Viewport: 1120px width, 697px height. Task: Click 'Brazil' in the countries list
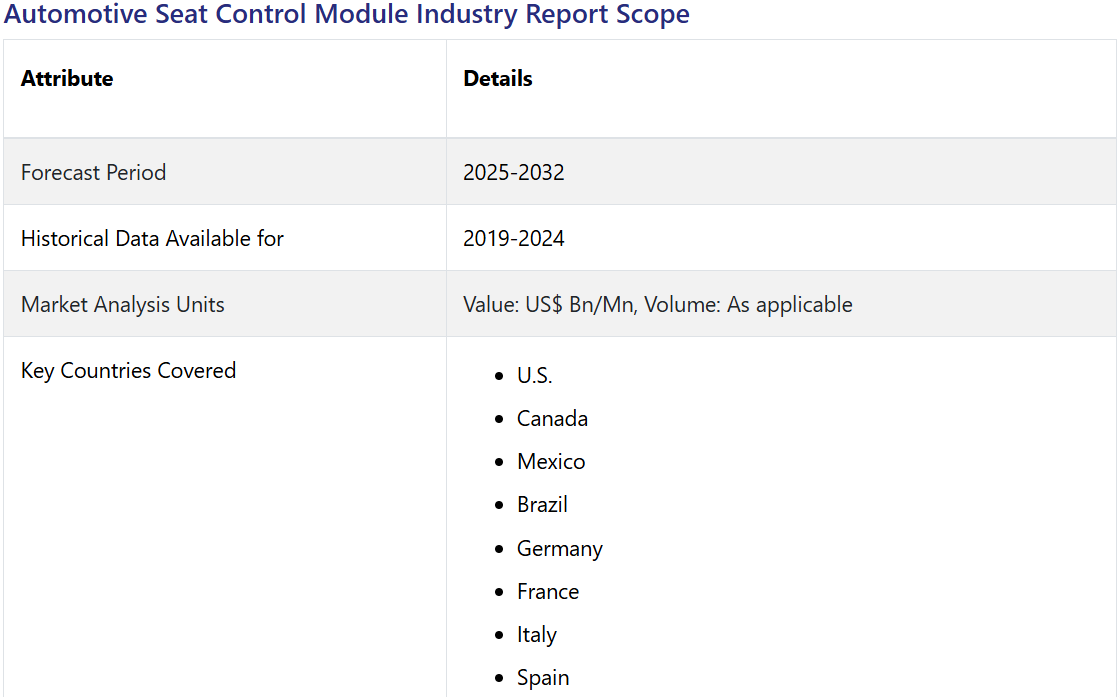[x=542, y=505]
